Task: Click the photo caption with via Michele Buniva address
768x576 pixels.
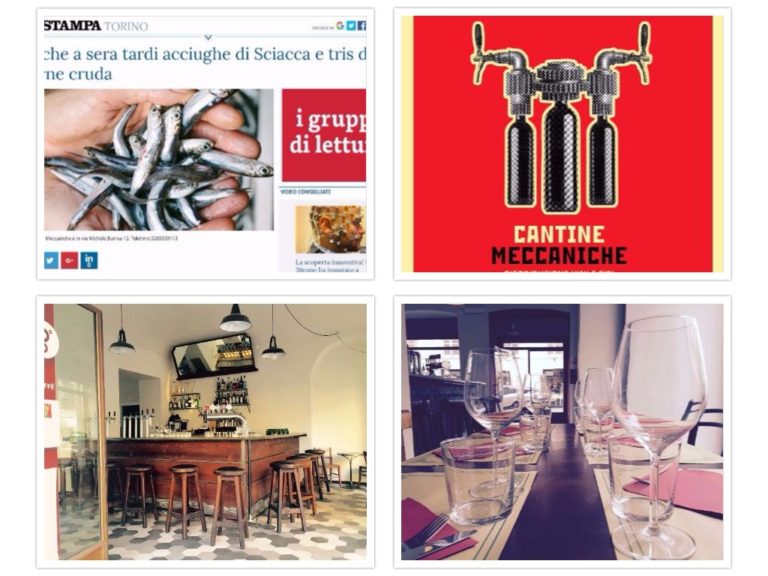Action: click(111, 239)
